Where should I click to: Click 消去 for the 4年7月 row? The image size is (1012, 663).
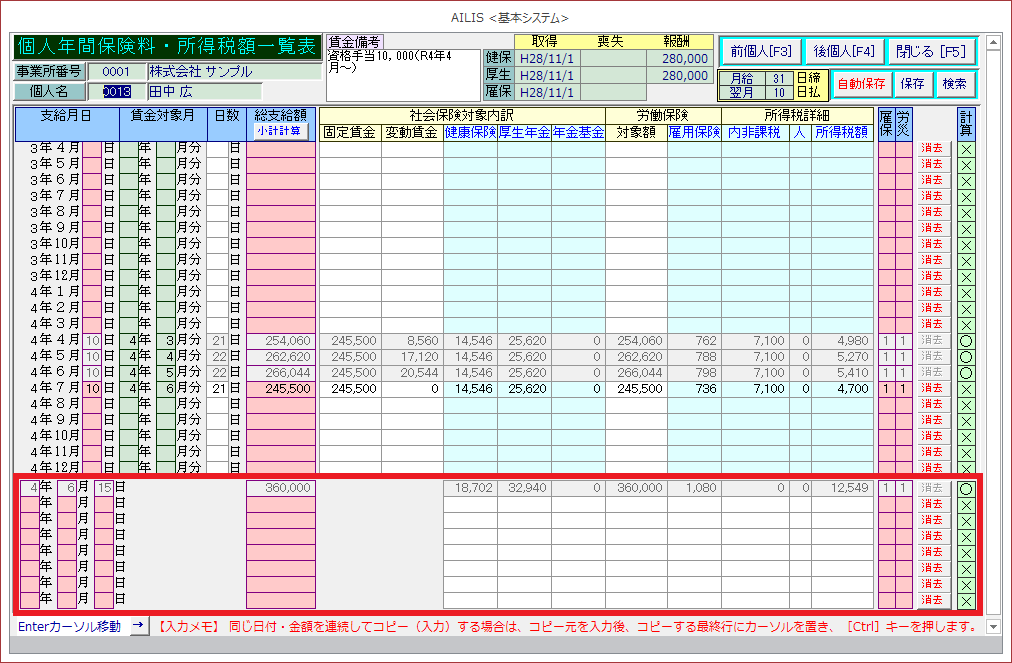tap(932, 388)
